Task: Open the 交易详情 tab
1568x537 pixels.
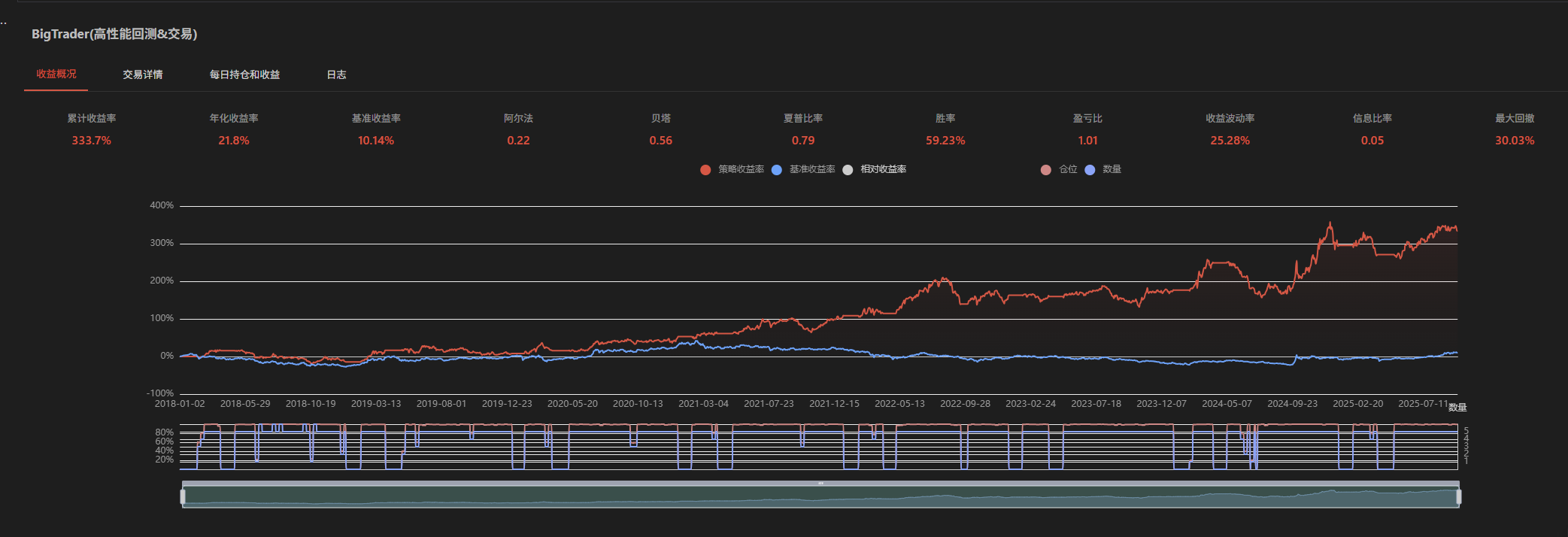Action: [x=143, y=74]
